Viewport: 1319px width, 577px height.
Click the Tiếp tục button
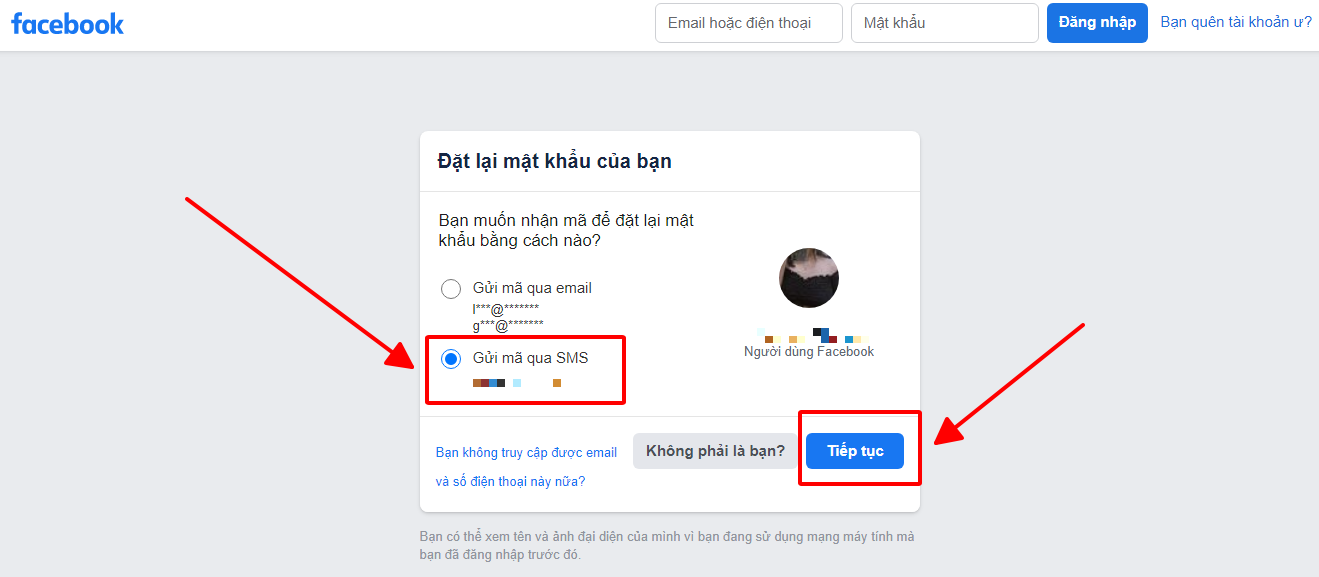(x=855, y=451)
